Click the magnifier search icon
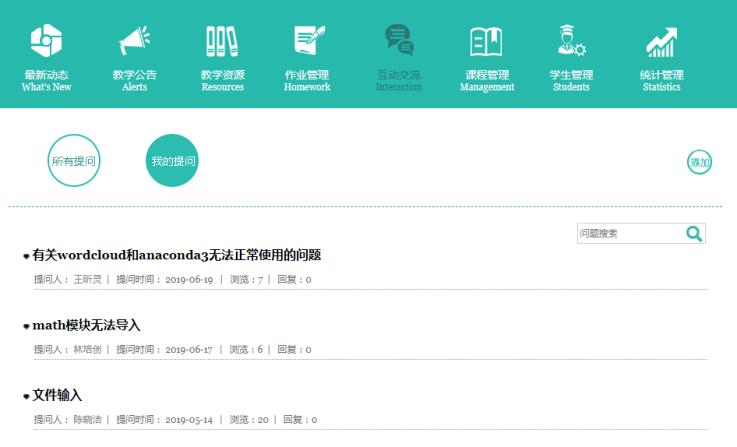Viewport: 737px width, 447px height. pos(693,233)
